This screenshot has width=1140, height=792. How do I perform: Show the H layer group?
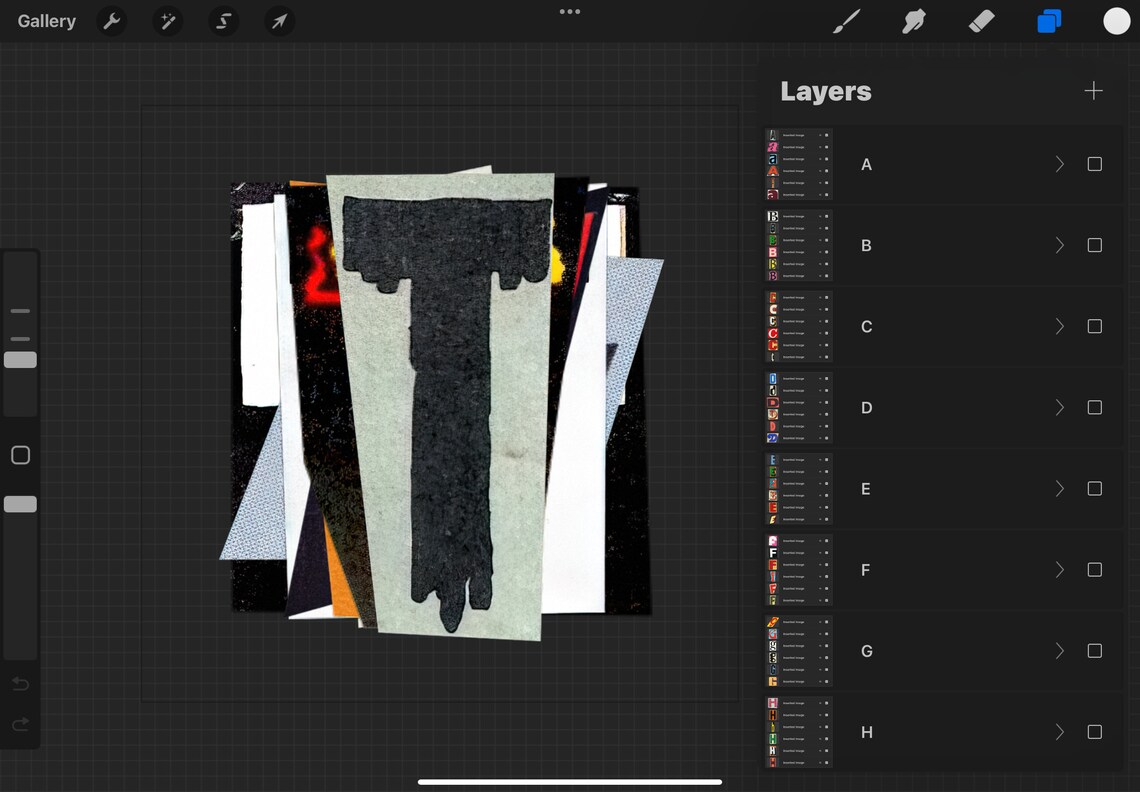[1094, 732]
